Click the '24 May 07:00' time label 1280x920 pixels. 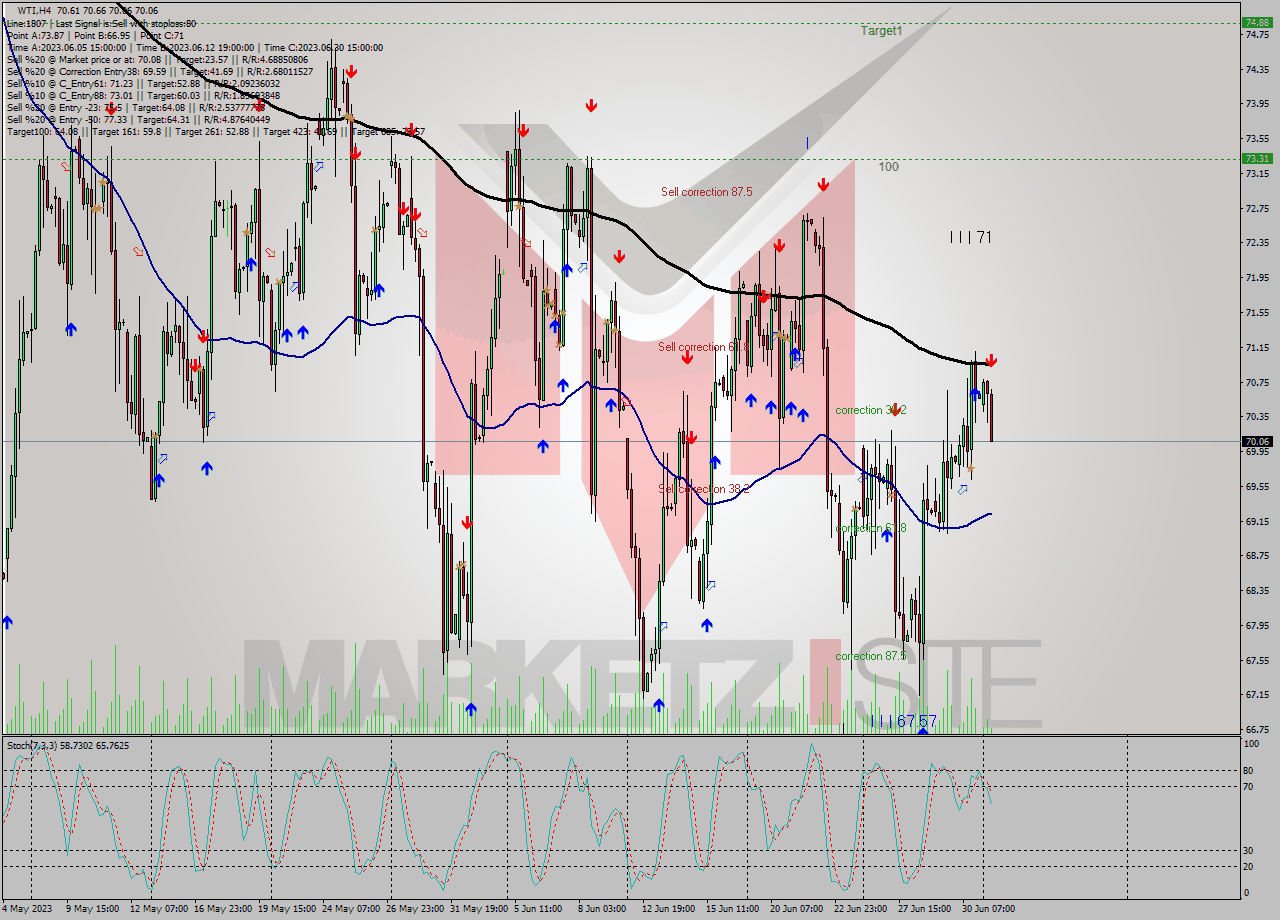(351, 909)
